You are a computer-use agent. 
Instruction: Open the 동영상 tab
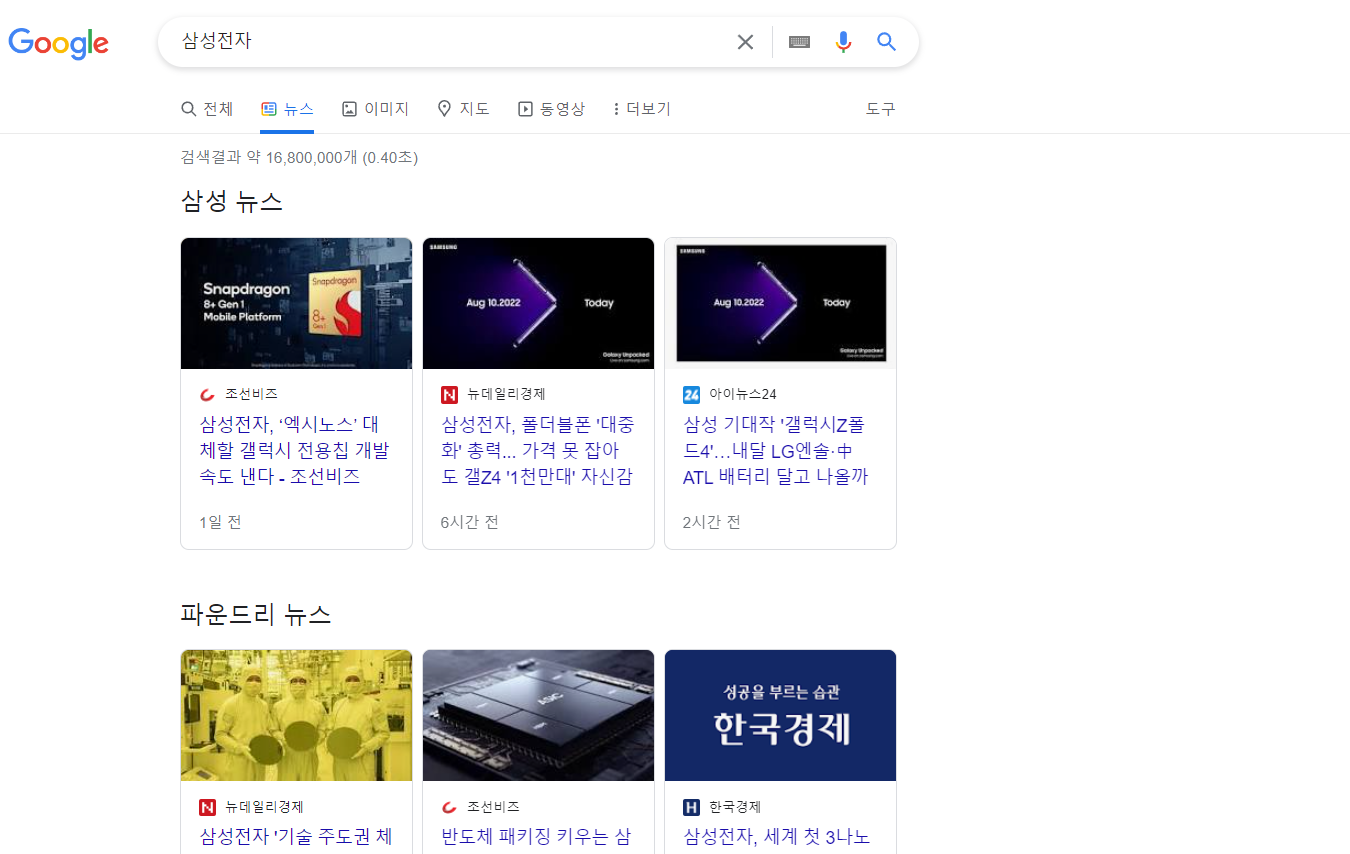pyautogui.click(x=551, y=109)
